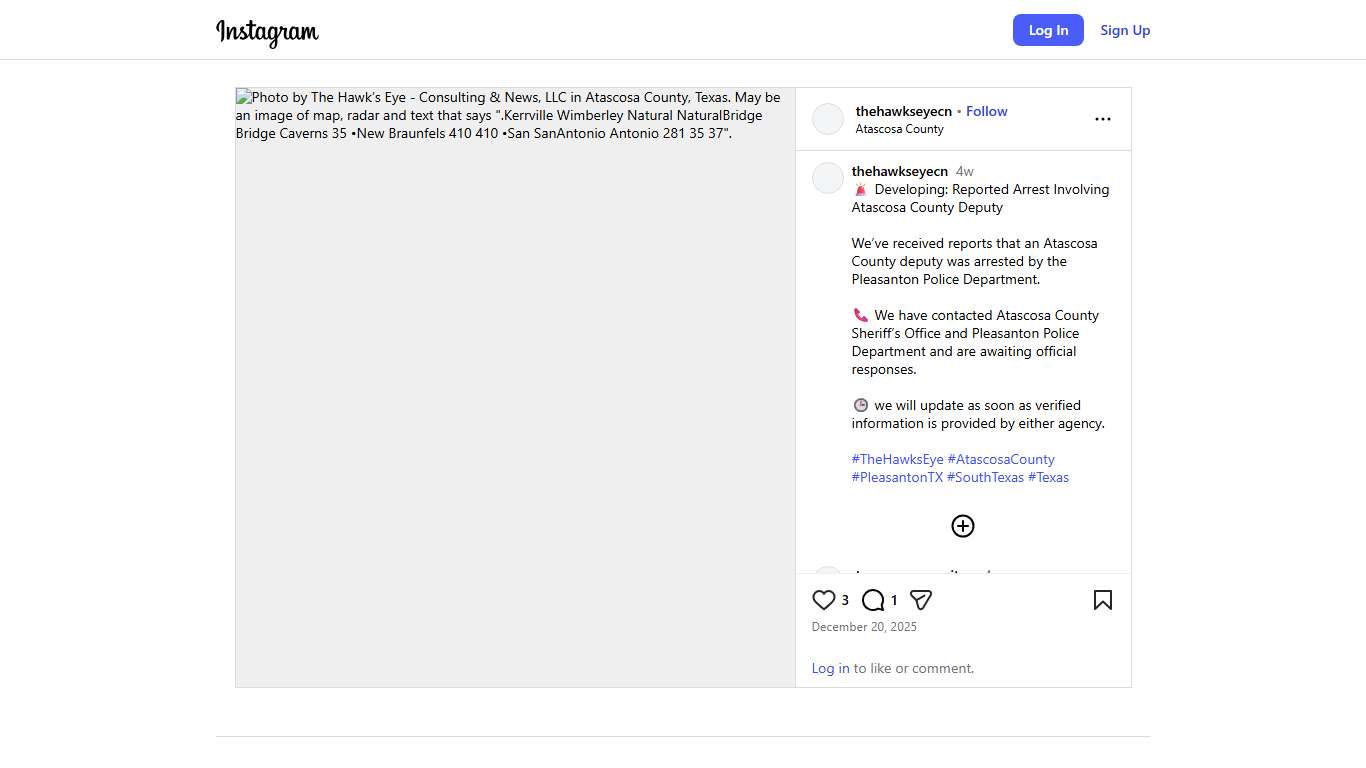This screenshot has height=768, width=1366.
Task: Load more comments with plus circle
Action: pos(962,526)
